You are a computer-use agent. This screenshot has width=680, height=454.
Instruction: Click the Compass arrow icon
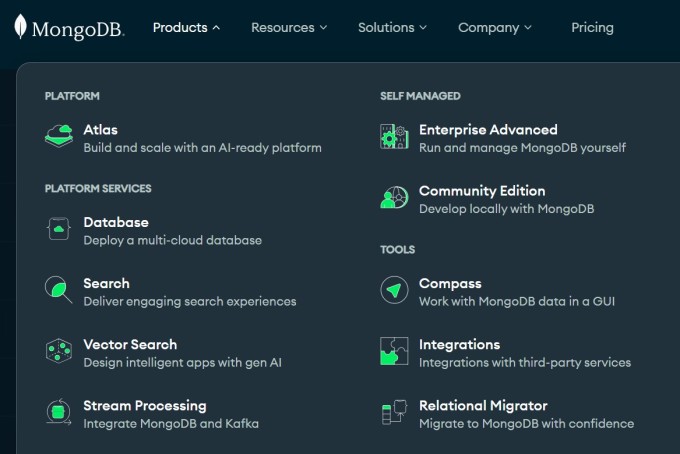pyautogui.click(x=394, y=291)
